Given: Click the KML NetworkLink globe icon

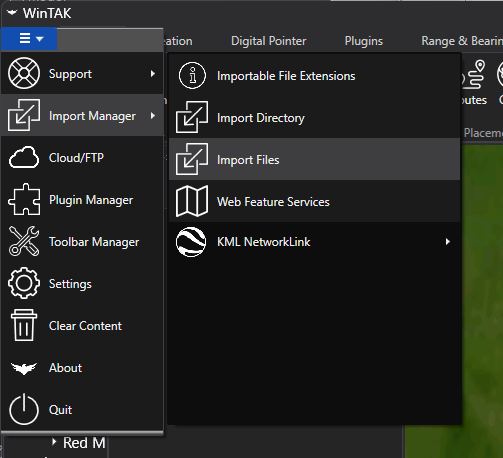Looking at the screenshot, I should click(x=191, y=242).
